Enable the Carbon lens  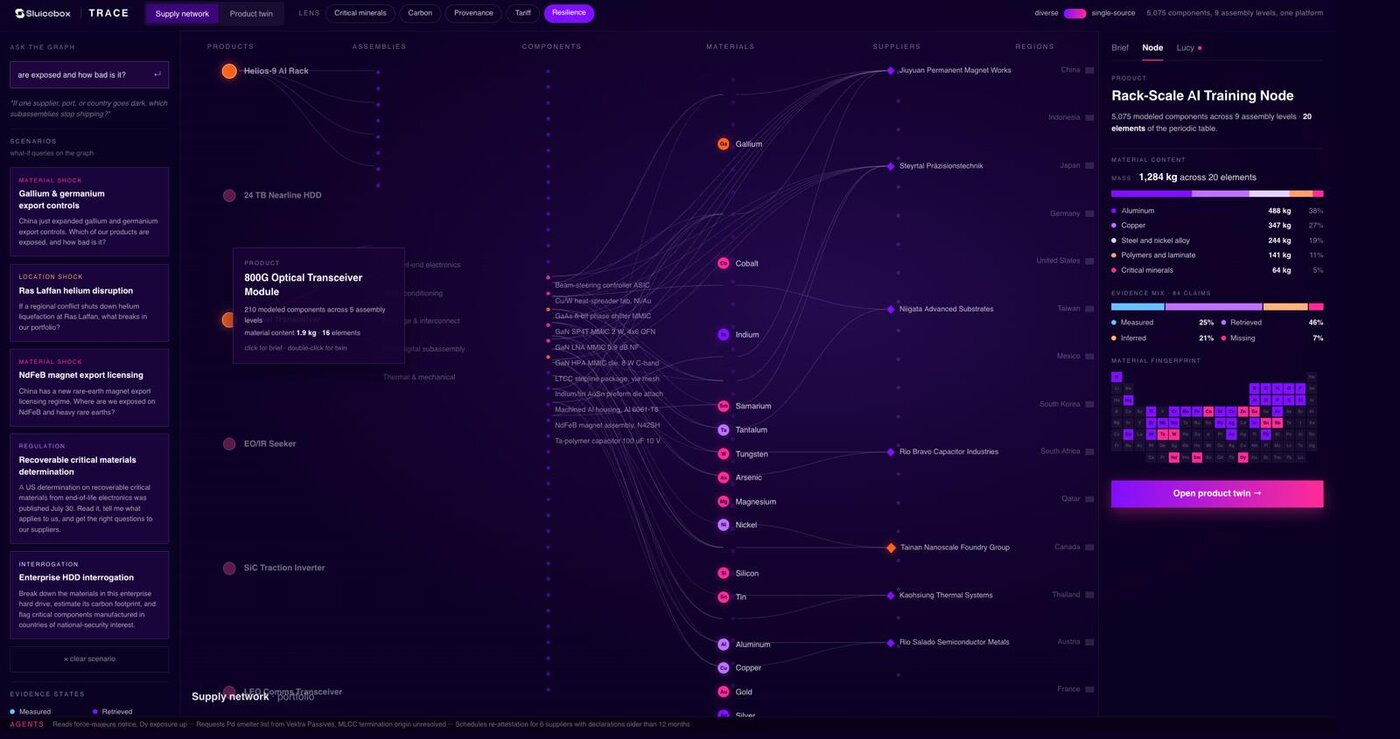point(420,13)
